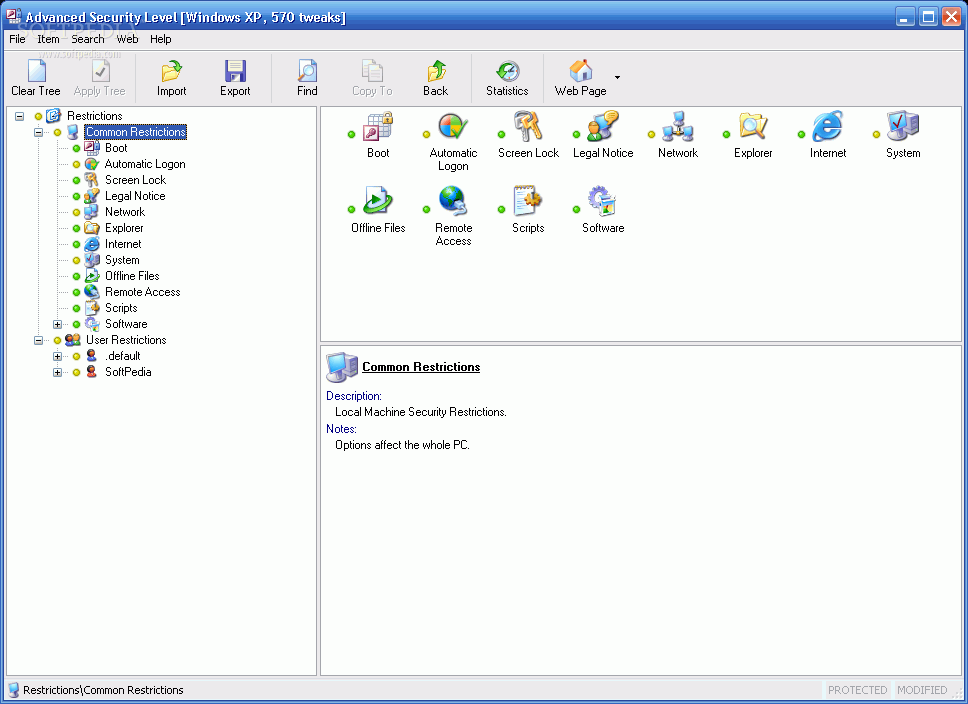
Task: Open Automatic Logon icon in right pane
Action: click(x=453, y=127)
